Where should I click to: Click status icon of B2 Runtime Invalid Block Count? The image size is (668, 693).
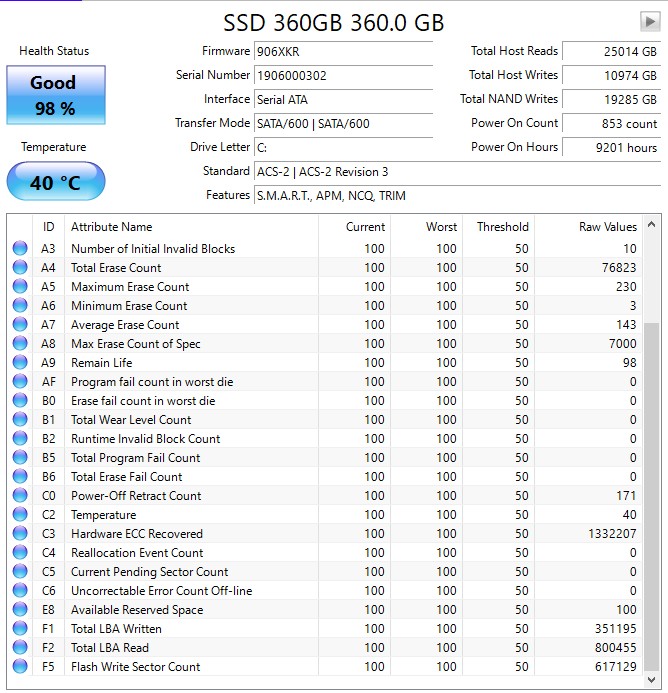(20, 438)
